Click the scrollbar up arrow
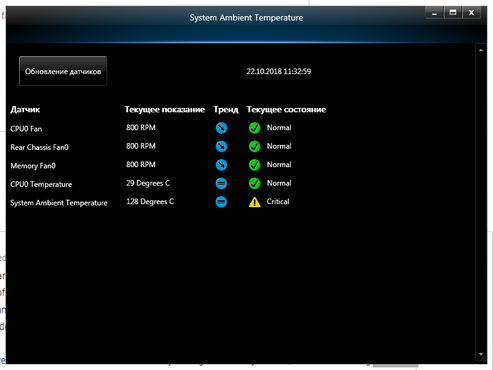The image size is (493, 370). point(481,50)
